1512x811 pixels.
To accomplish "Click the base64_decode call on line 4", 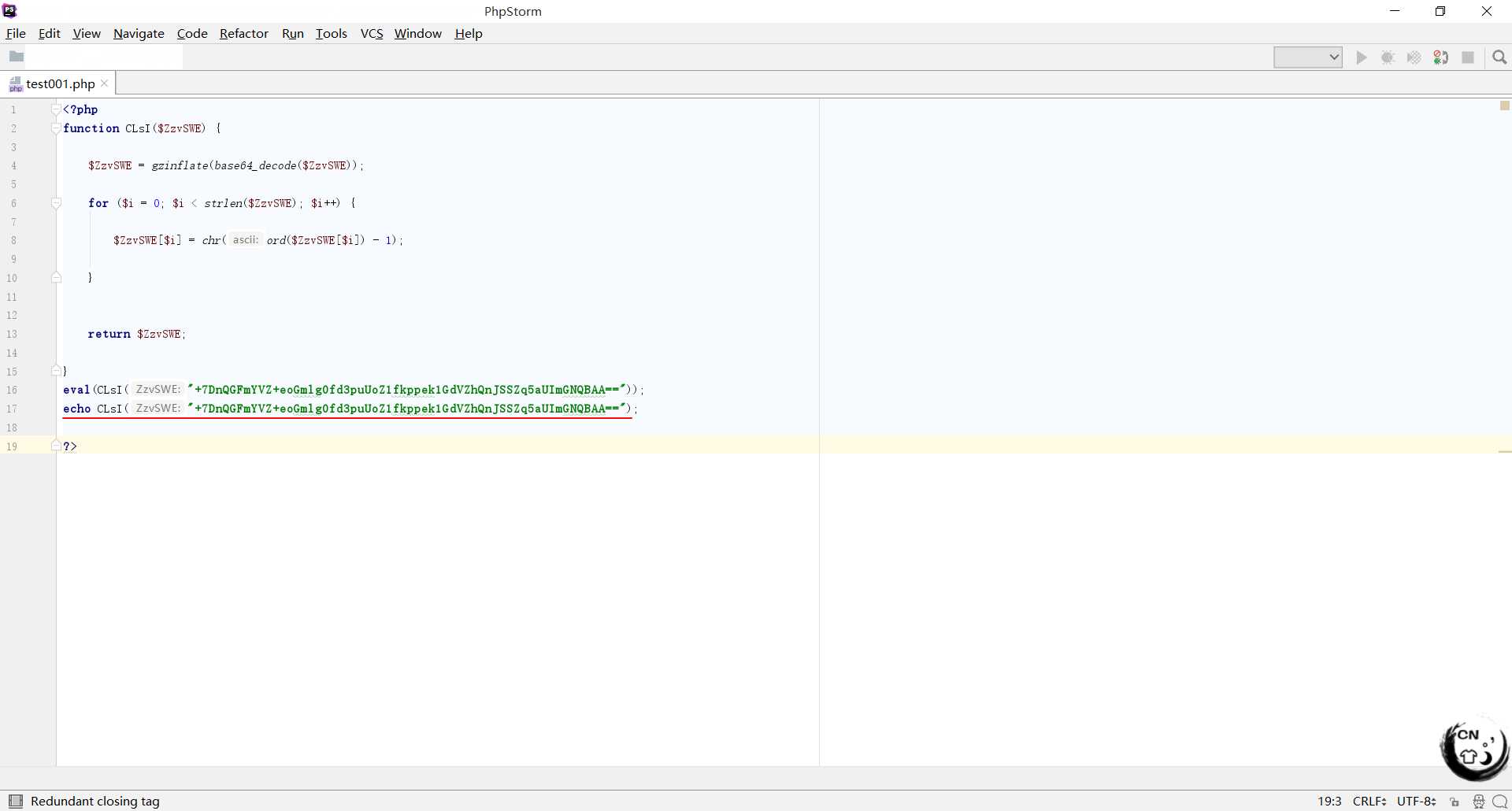I will tap(255, 165).
